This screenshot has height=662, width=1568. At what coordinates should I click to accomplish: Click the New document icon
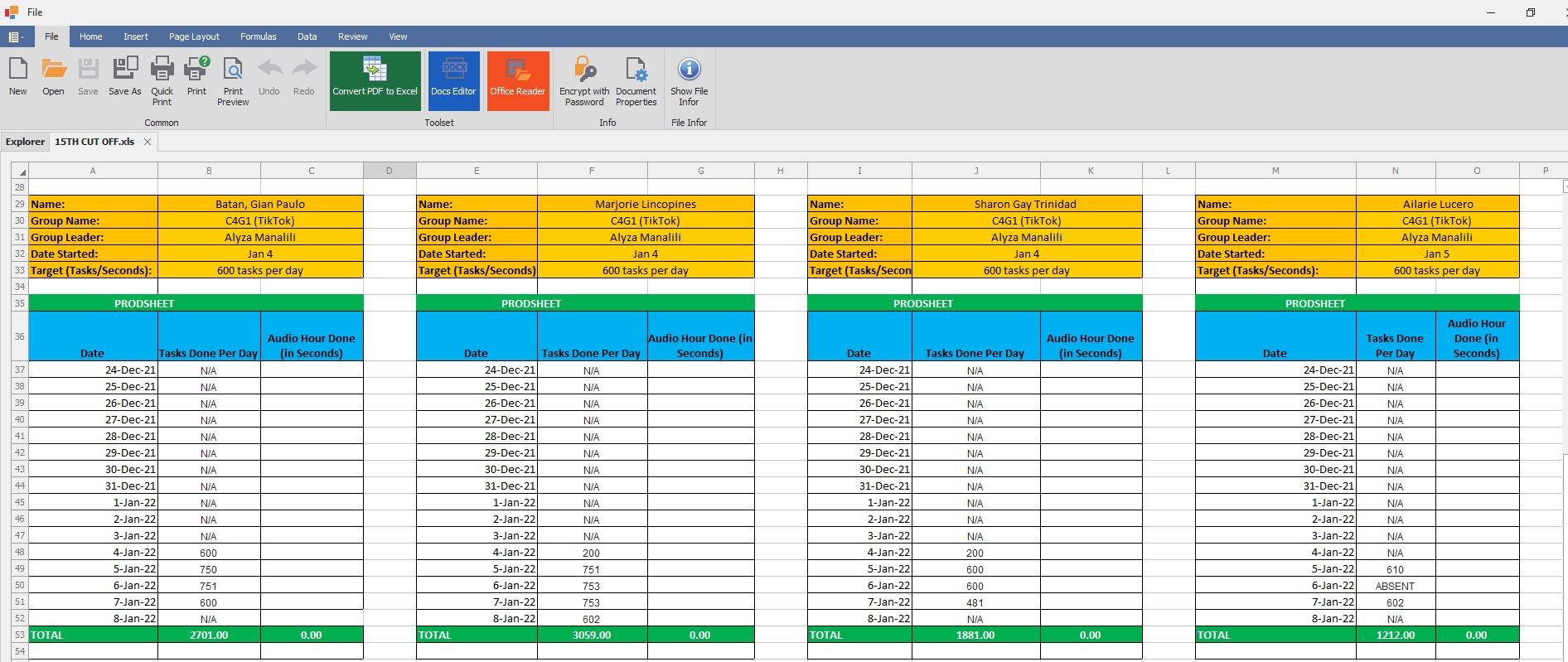[17, 69]
